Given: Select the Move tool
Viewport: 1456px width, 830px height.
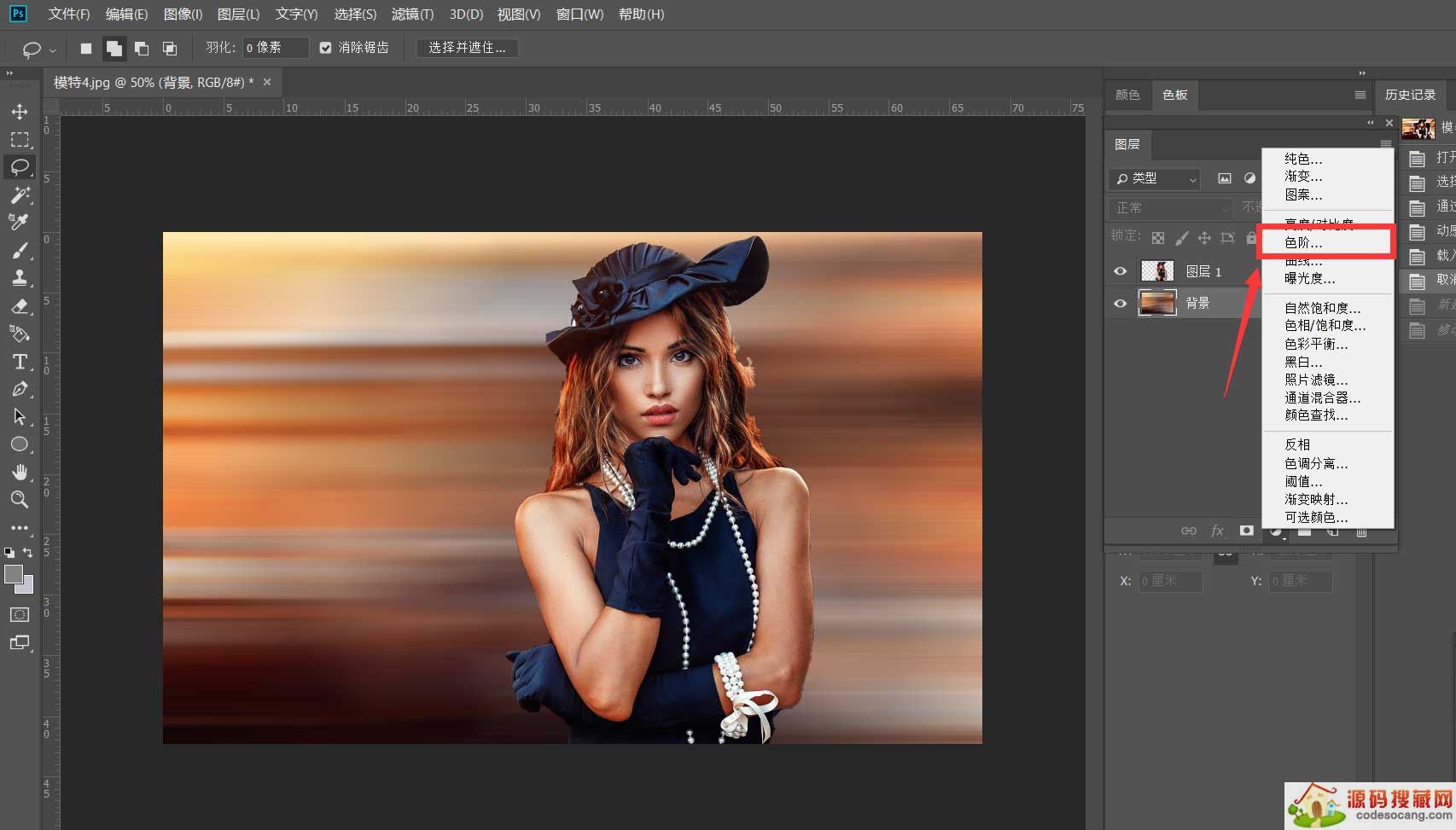Looking at the screenshot, I should pos(20,112).
